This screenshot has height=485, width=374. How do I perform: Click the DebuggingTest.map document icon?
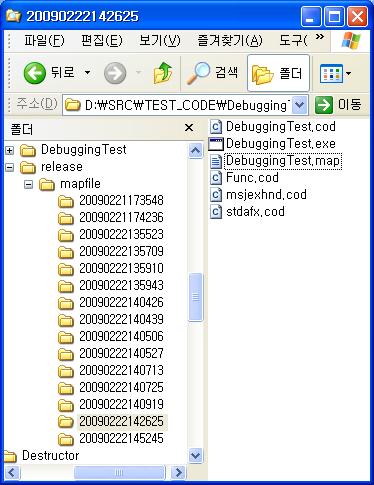point(216,161)
